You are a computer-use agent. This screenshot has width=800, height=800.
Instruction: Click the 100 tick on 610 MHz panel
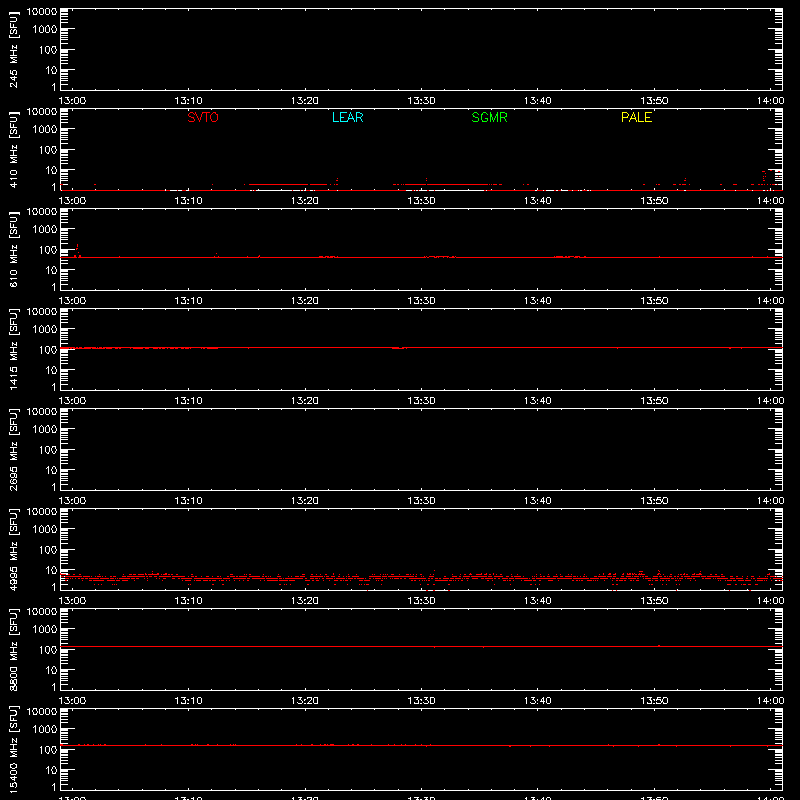48,250
